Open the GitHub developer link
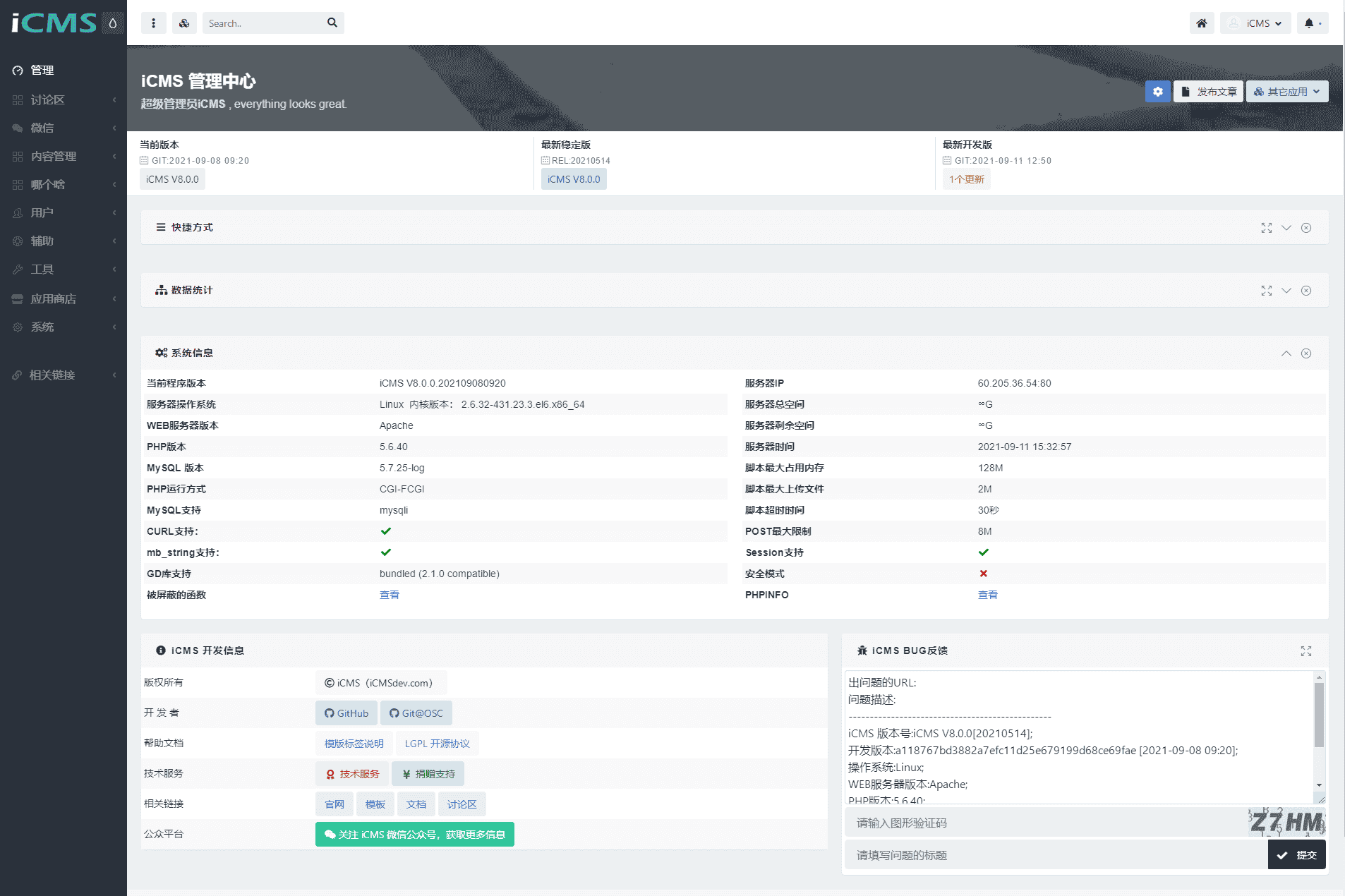The width and height of the screenshot is (1345, 896). click(x=346, y=713)
